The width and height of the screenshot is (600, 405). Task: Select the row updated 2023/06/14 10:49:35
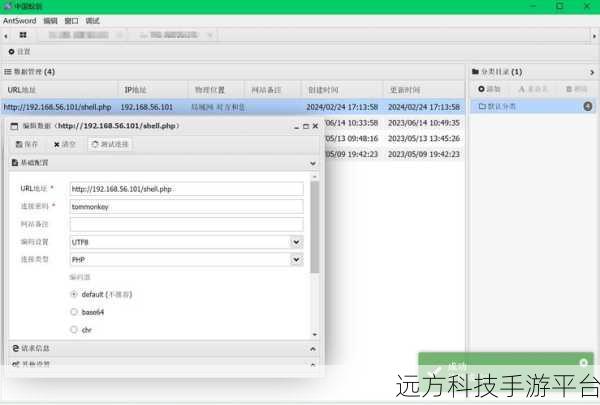(x=424, y=123)
